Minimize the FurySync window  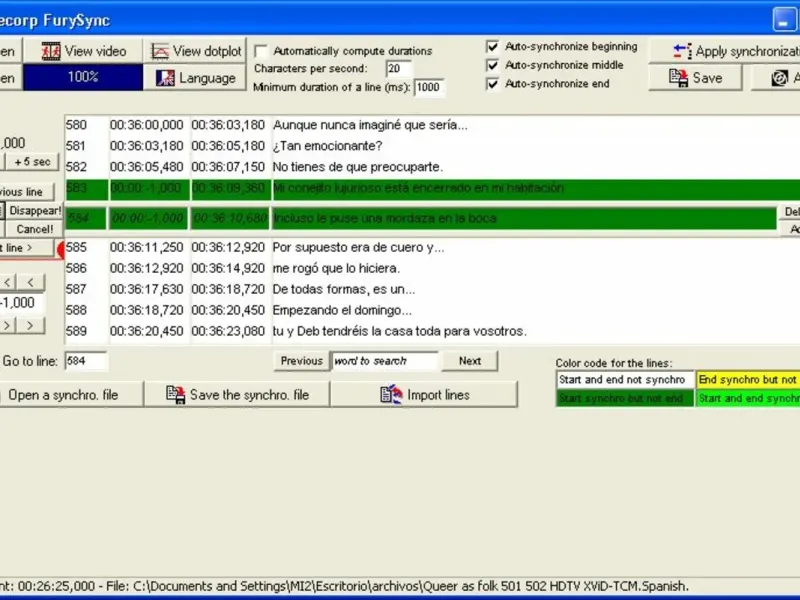click(x=783, y=19)
